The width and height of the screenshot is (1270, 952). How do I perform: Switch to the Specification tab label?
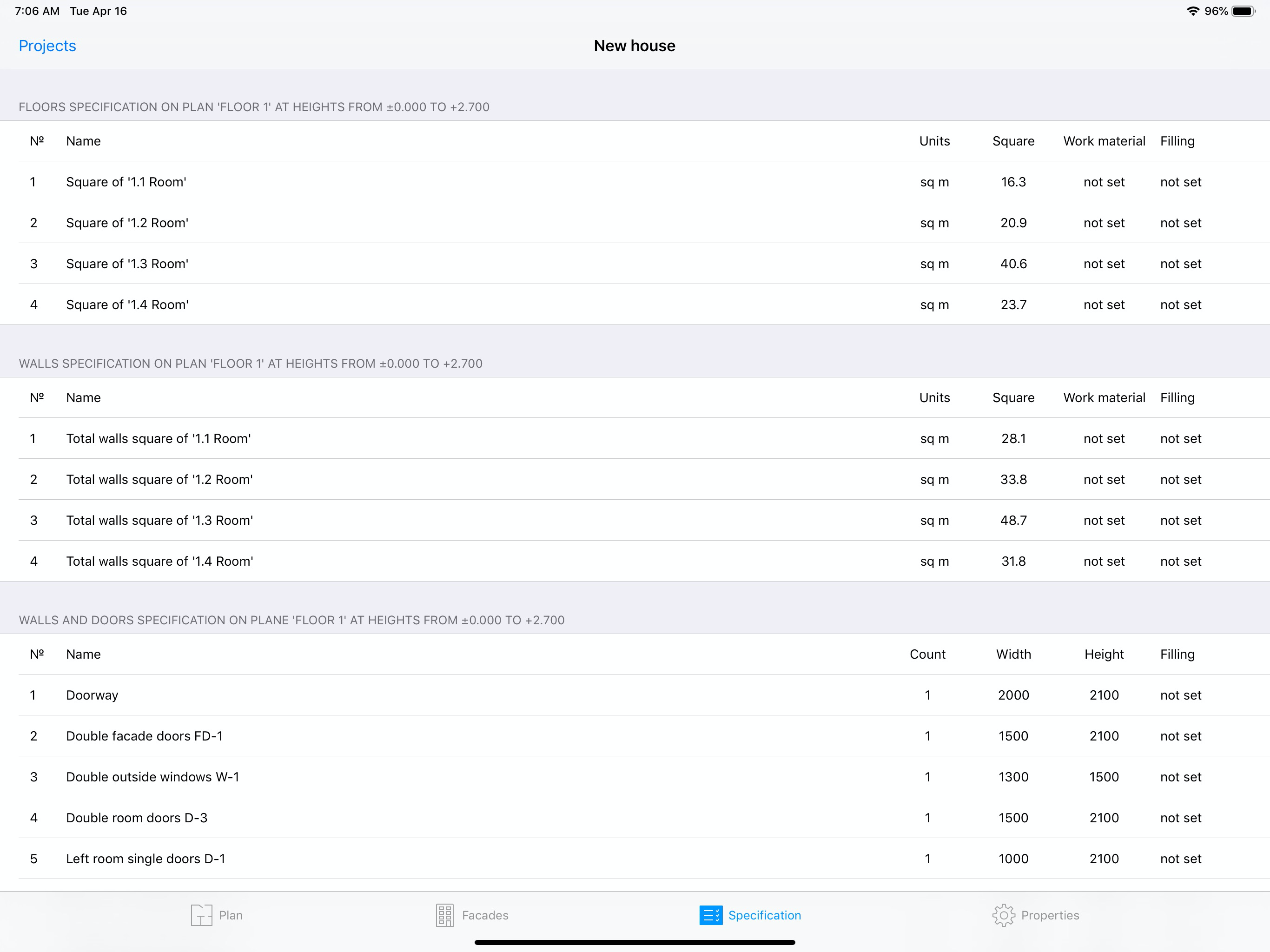764,915
